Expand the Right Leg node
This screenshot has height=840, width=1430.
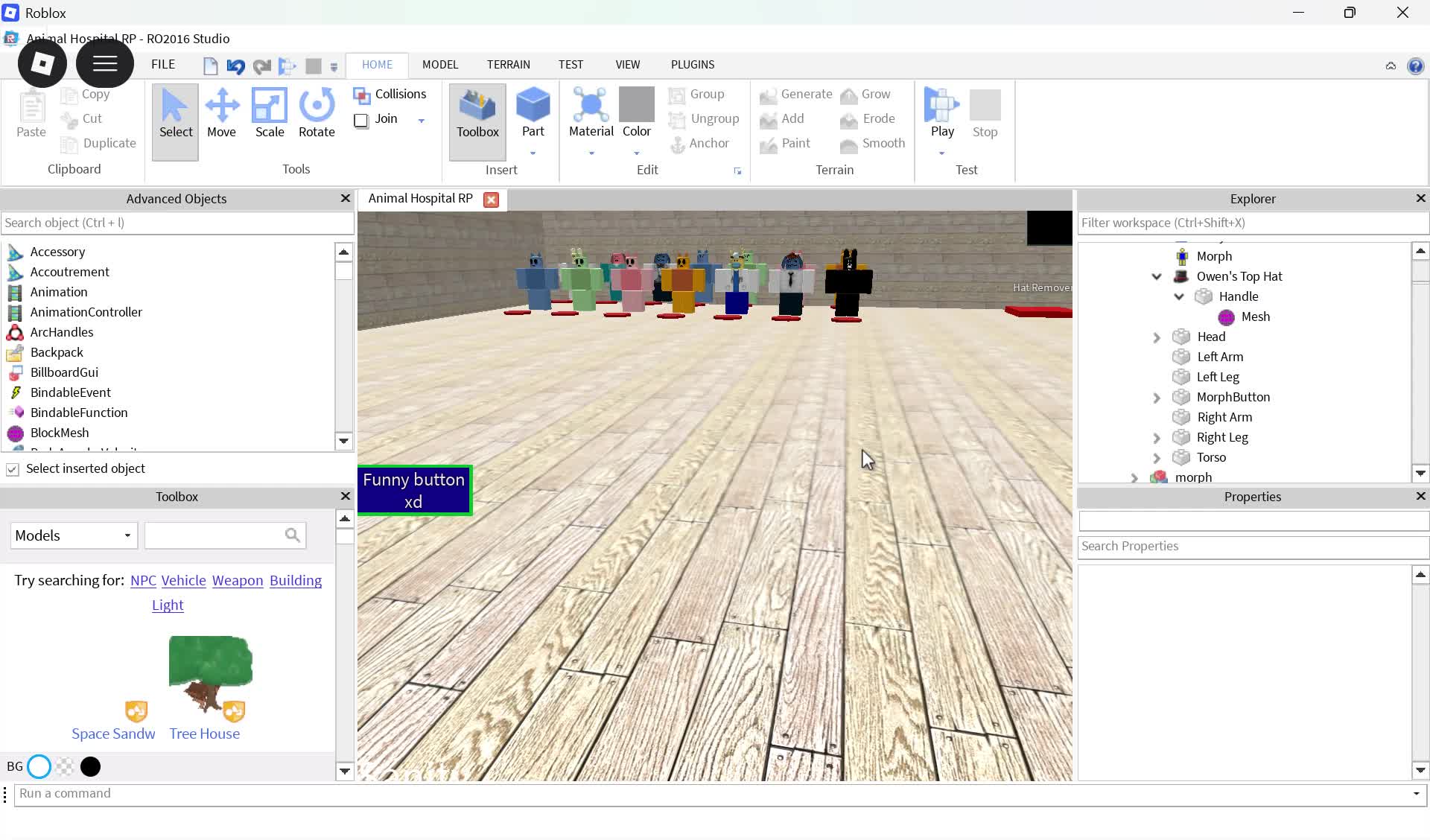pos(1157,438)
